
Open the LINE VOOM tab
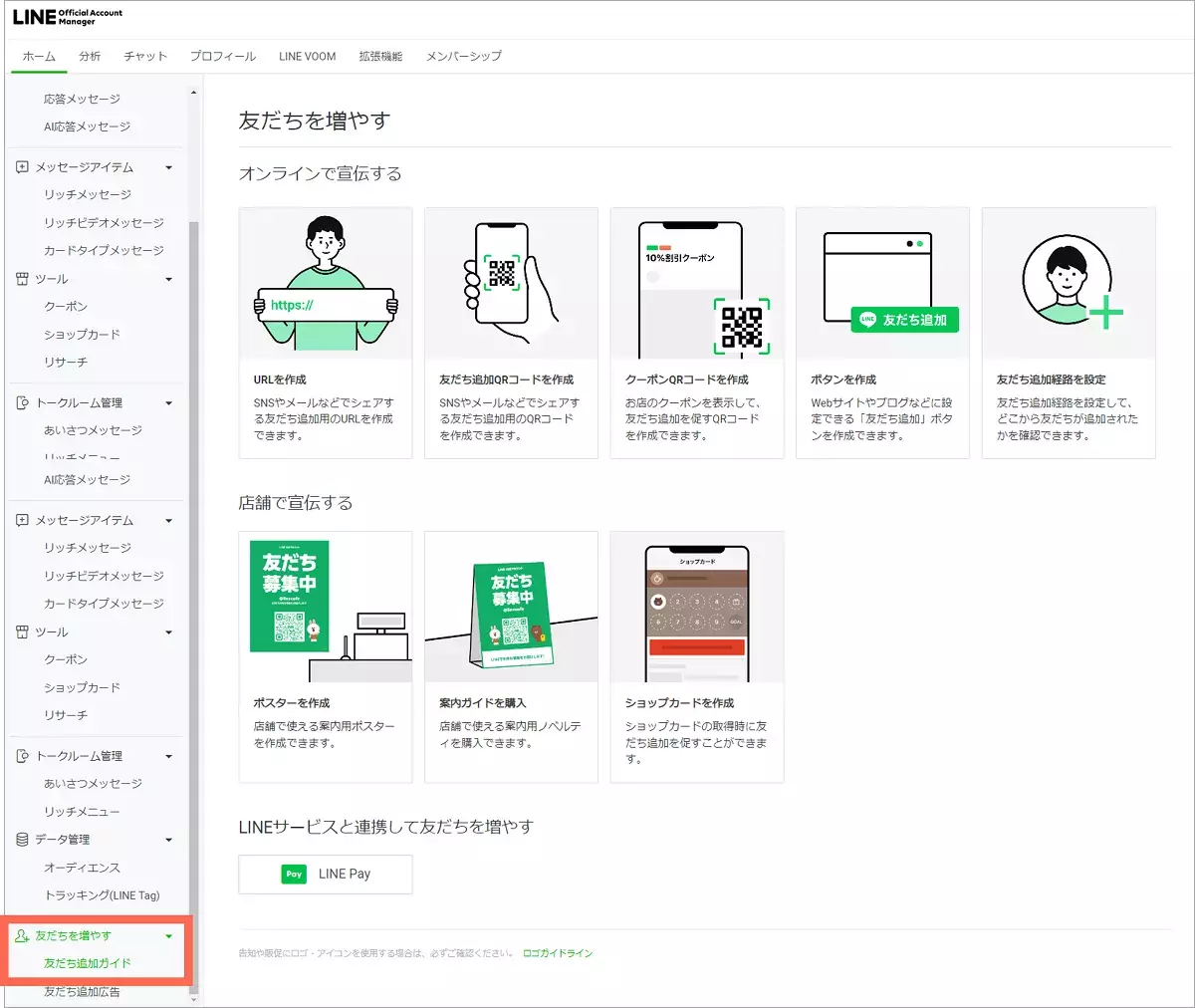tap(307, 57)
